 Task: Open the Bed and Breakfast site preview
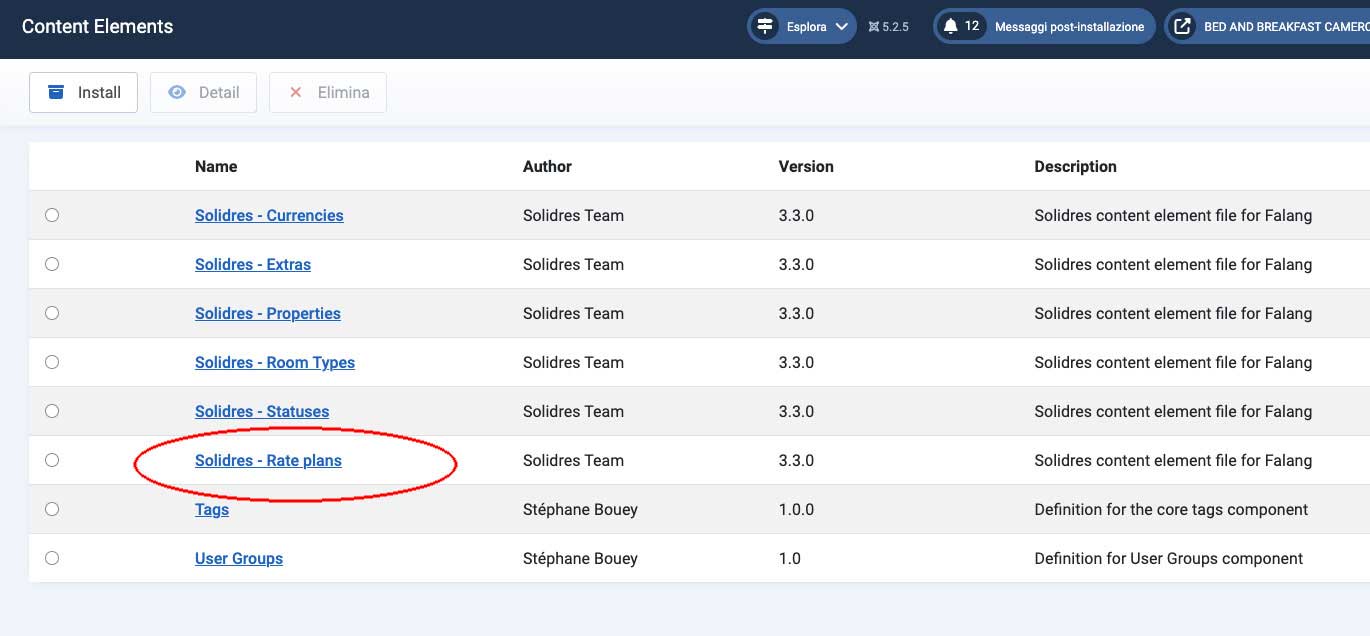pyautogui.click(x=1284, y=27)
